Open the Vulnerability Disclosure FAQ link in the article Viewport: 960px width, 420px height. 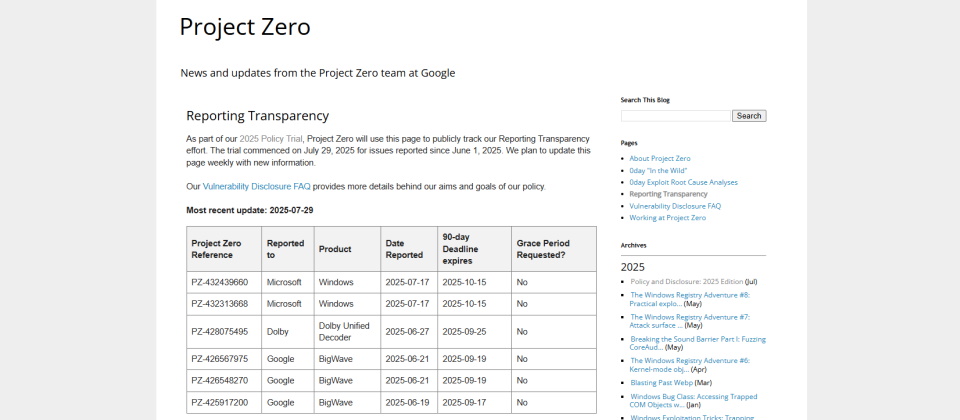point(256,186)
